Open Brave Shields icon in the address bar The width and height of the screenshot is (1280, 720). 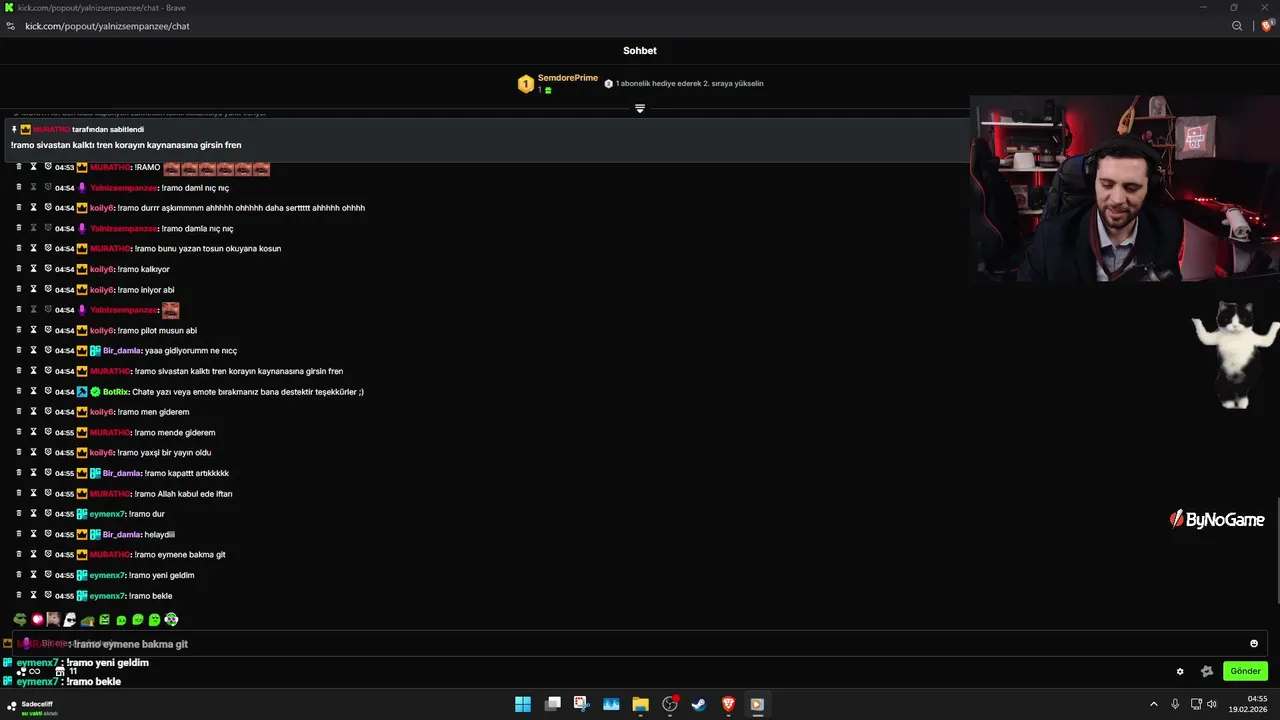pyautogui.click(x=1267, y=26)
